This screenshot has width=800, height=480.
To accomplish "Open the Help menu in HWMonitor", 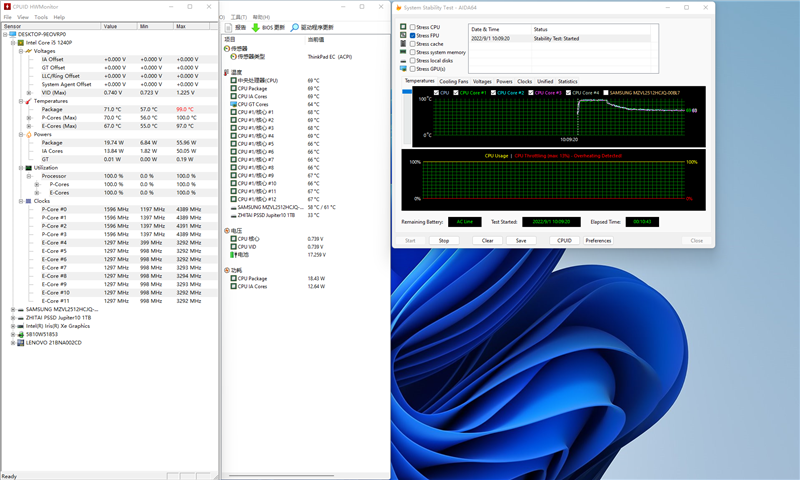I will click(x=59, y=17).
